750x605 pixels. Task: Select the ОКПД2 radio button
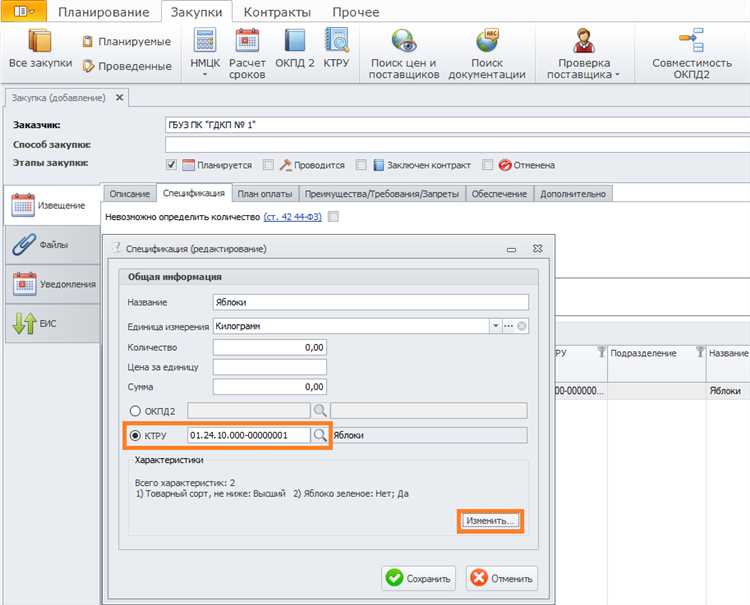[135, 410]
